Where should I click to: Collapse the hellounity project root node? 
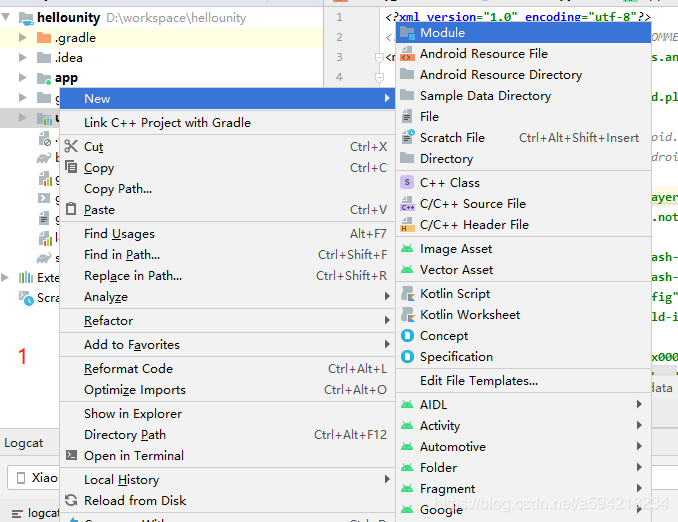pyautogui.click(x=6, y=17)
